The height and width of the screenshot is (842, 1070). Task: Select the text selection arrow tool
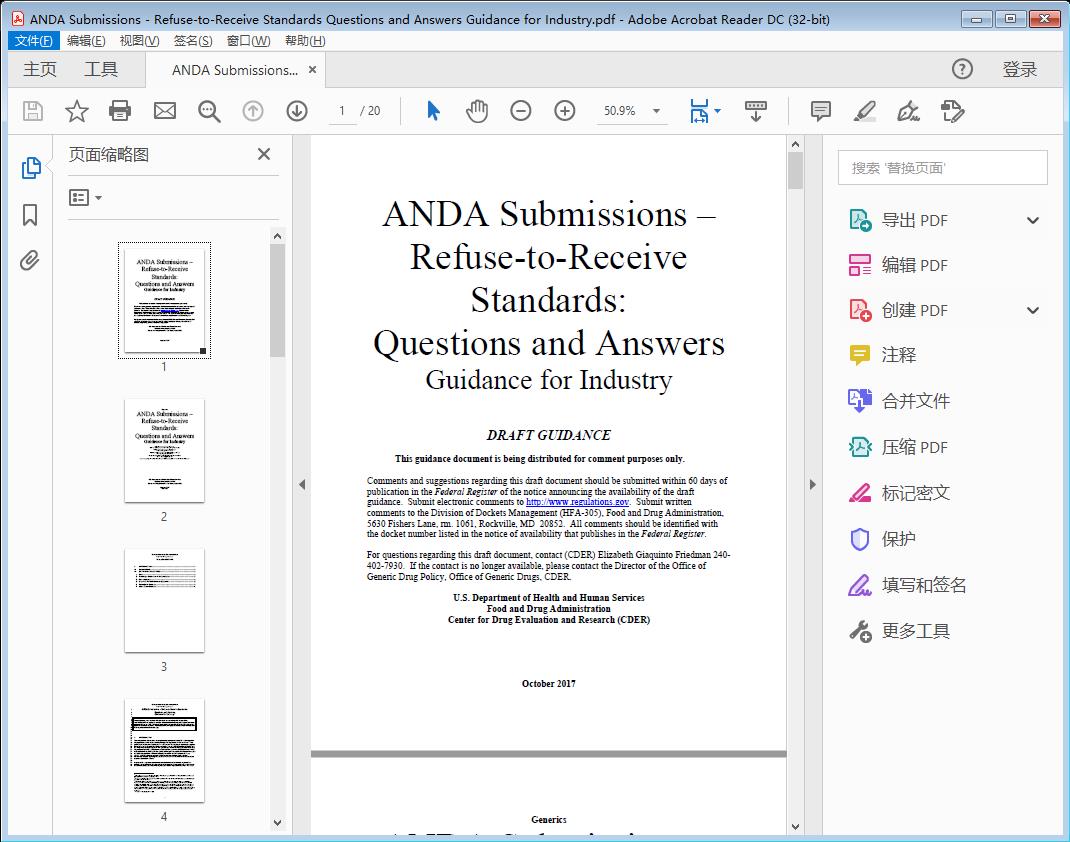tap(433, 111)
